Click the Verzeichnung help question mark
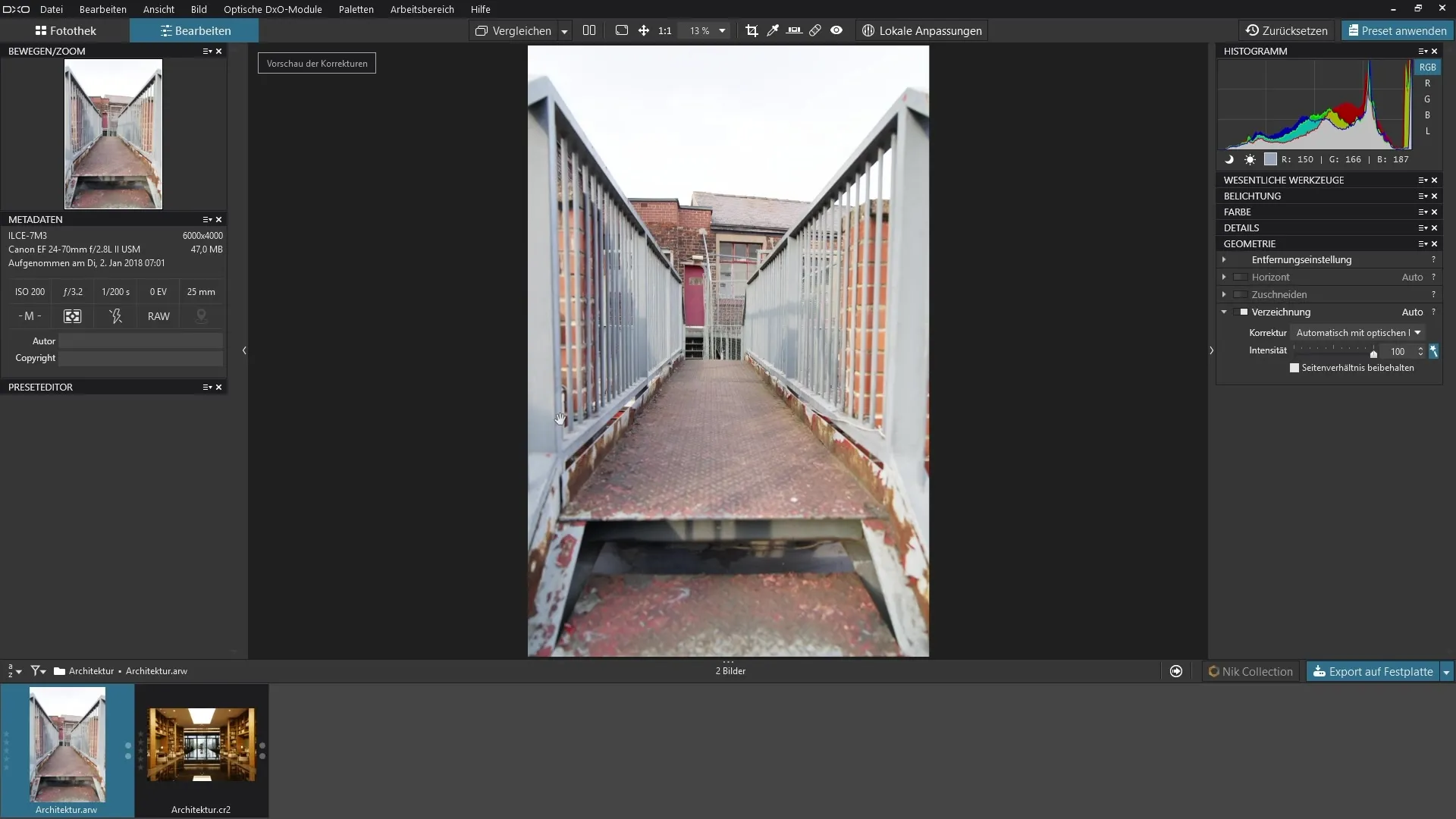The width and height of the screenshot is (1456, 819). (1433, 312)
